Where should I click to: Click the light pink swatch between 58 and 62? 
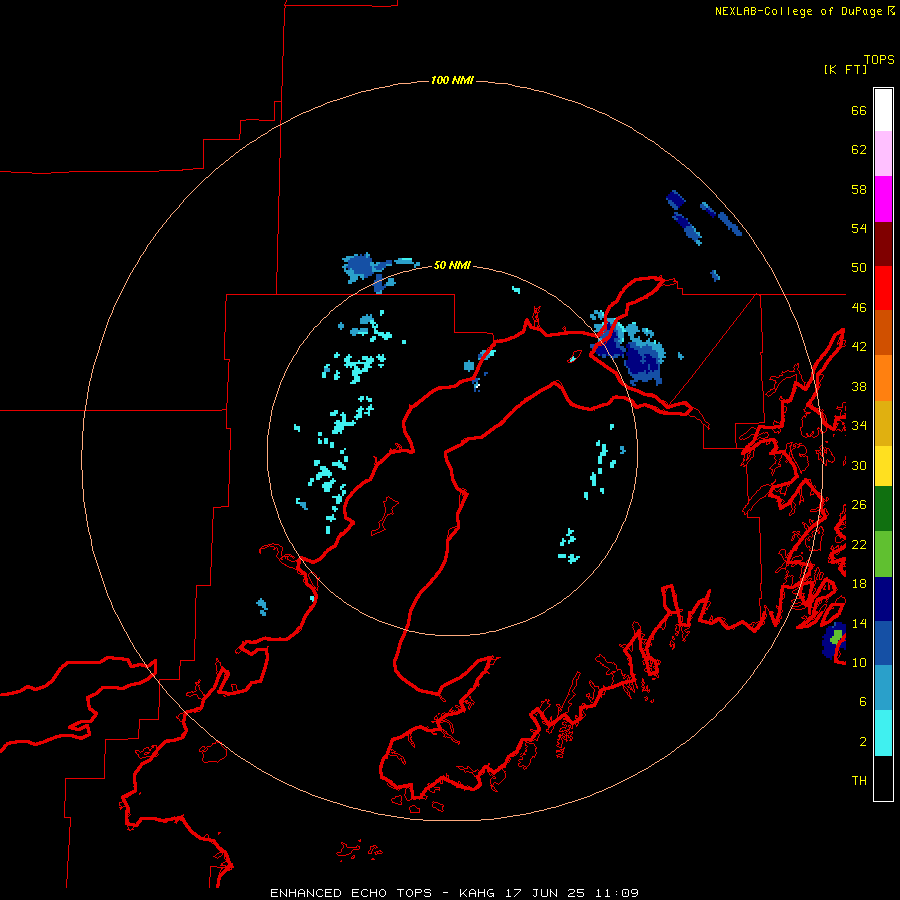883,154
